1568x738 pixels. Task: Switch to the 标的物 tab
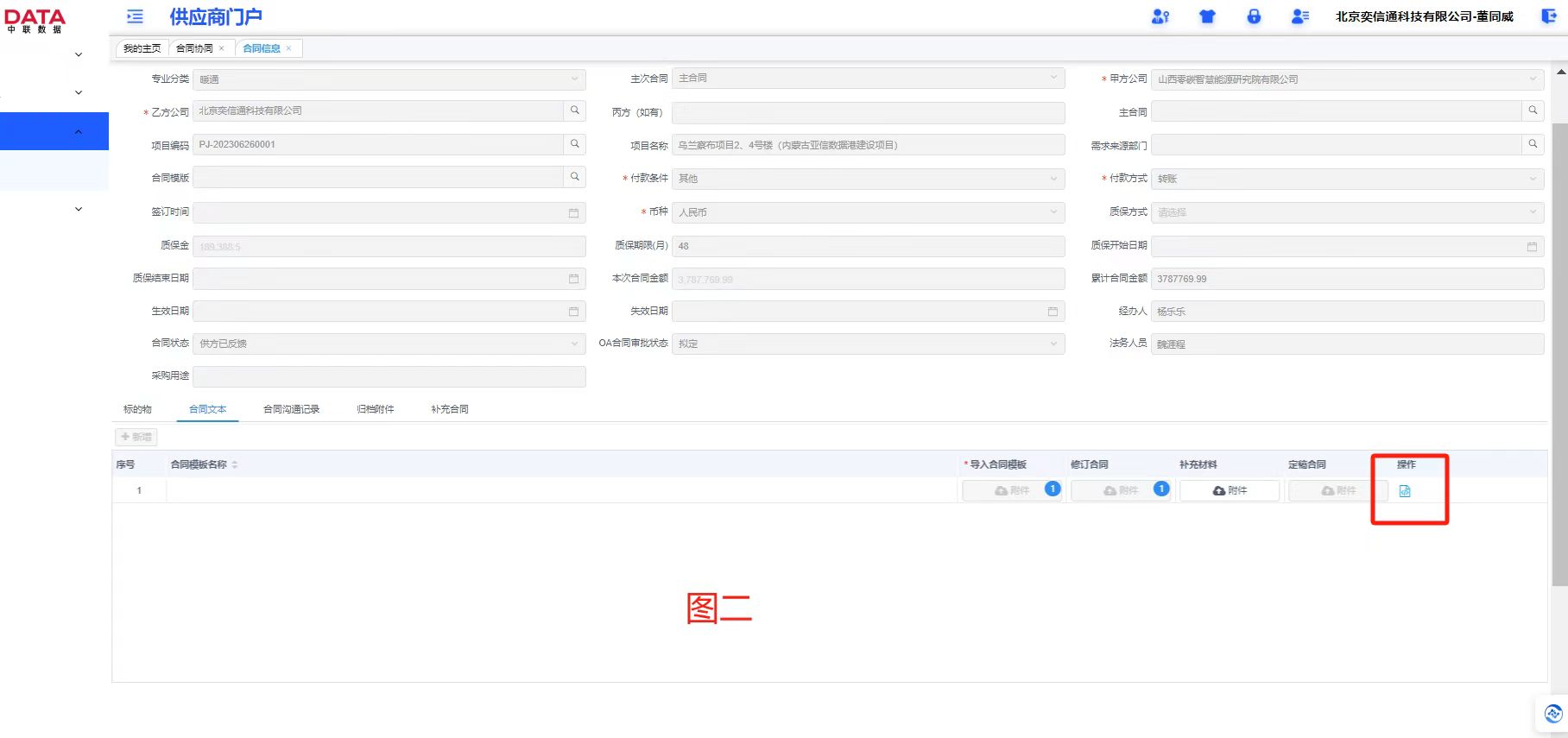point(137,409)
